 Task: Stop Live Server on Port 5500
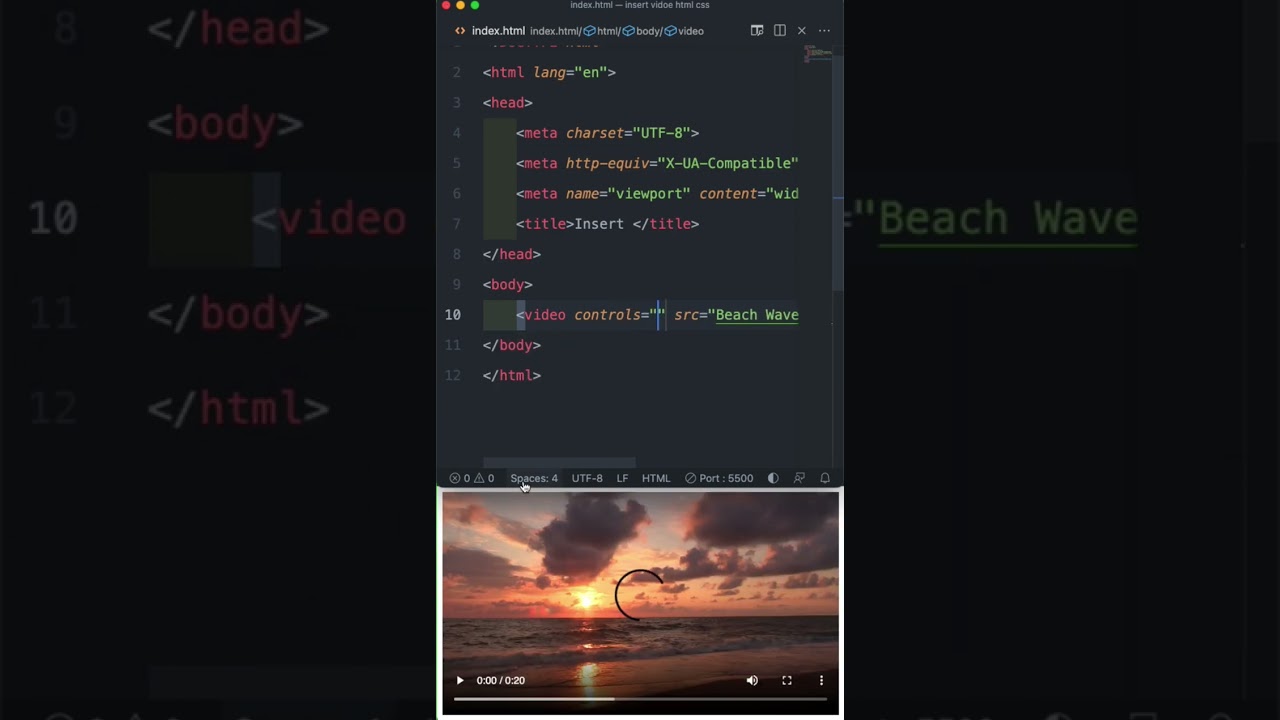[719, 478]
